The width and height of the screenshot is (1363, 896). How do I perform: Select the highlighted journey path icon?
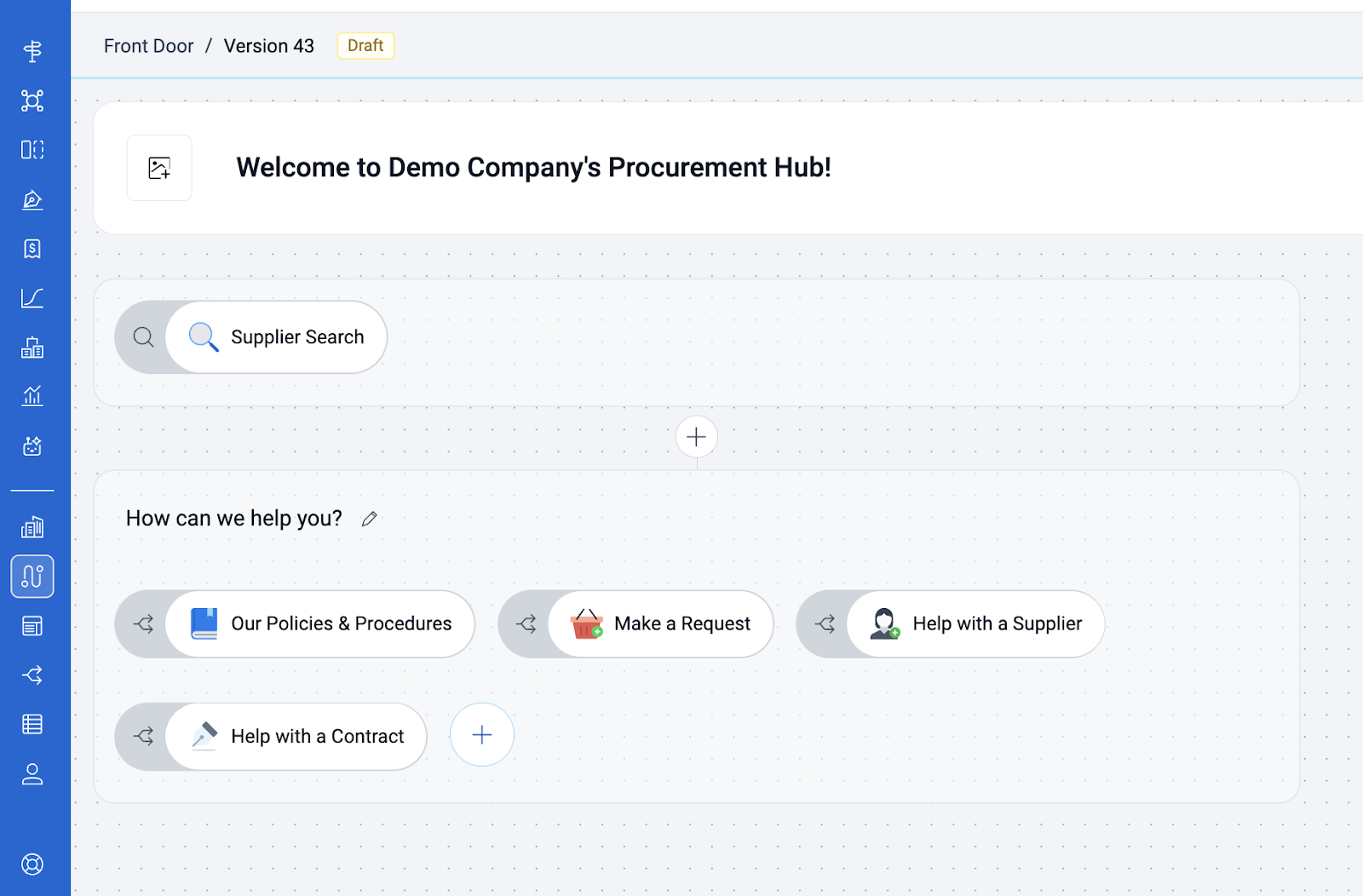click(x=32, y=577)
